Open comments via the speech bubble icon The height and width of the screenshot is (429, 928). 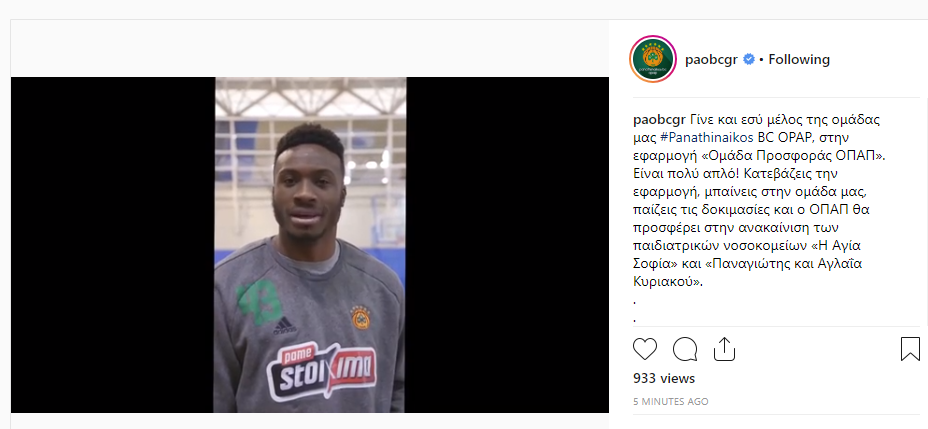(685, 349)
